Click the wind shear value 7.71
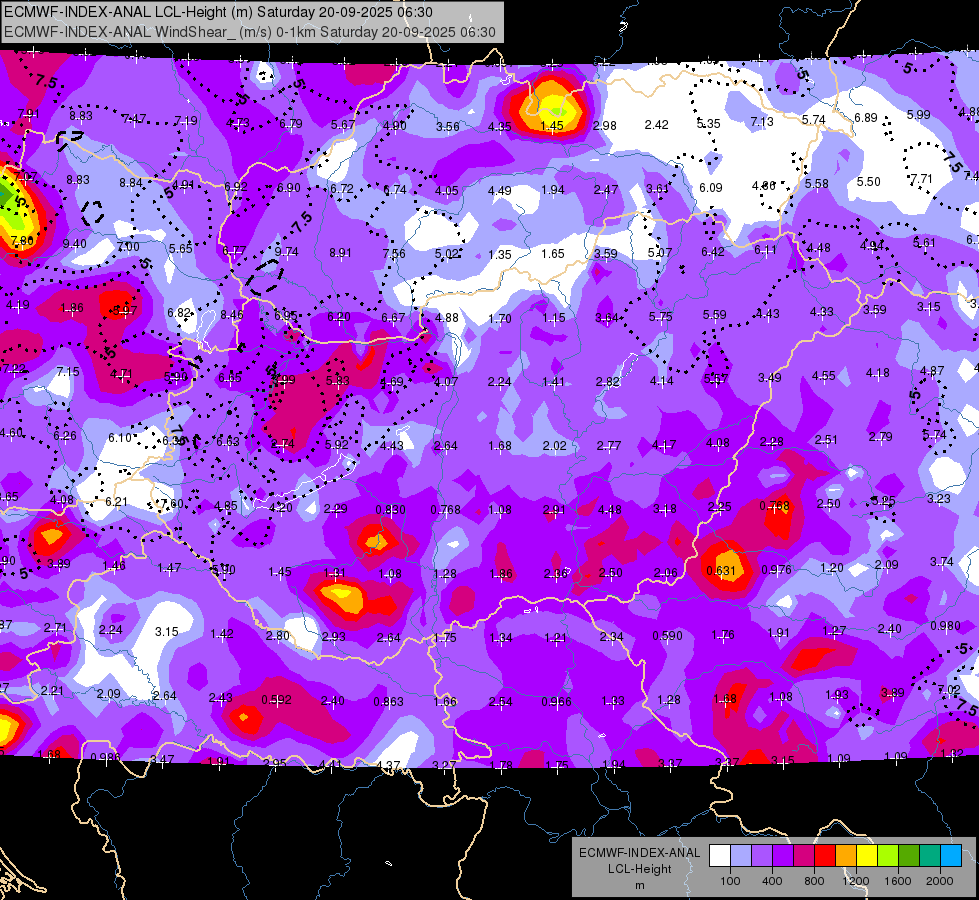Viewport: 979px width, 900px height. tap(921, 179)
